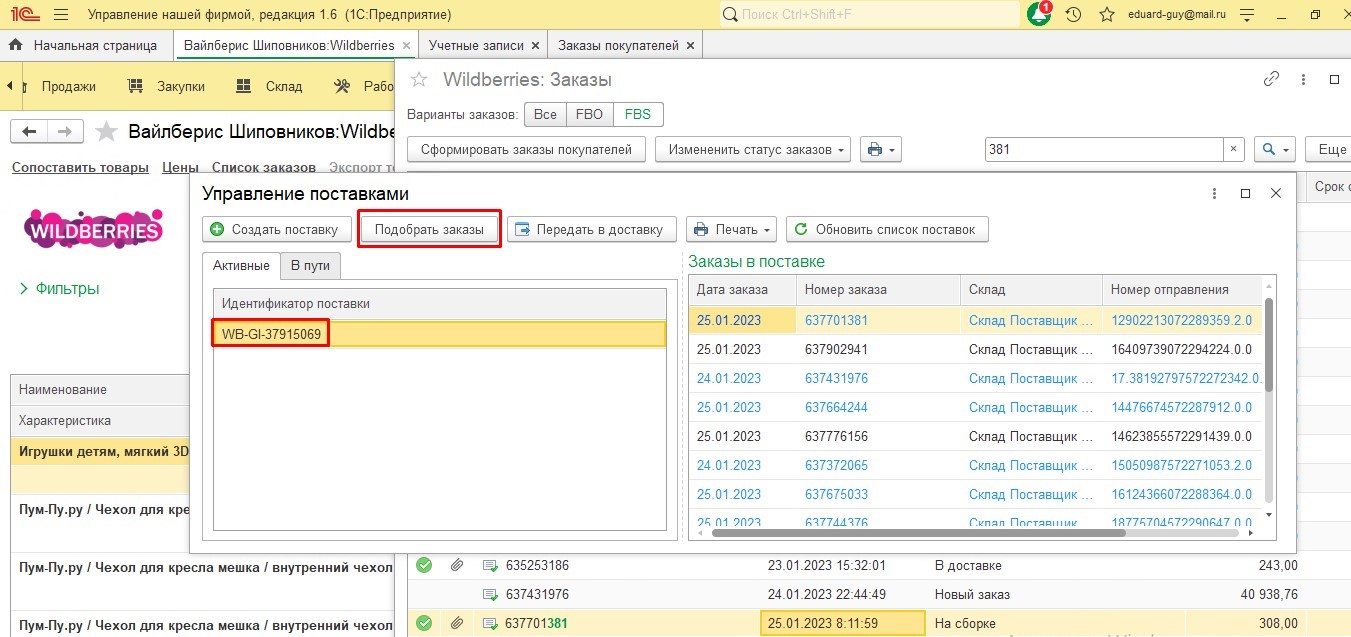
Task: Switch to the Активные tab
Action: click(x=241, y=265)
